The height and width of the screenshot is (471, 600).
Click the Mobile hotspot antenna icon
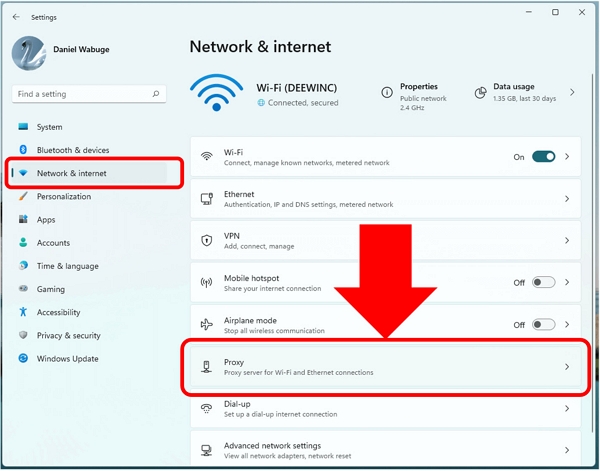[x=207, y=283]
